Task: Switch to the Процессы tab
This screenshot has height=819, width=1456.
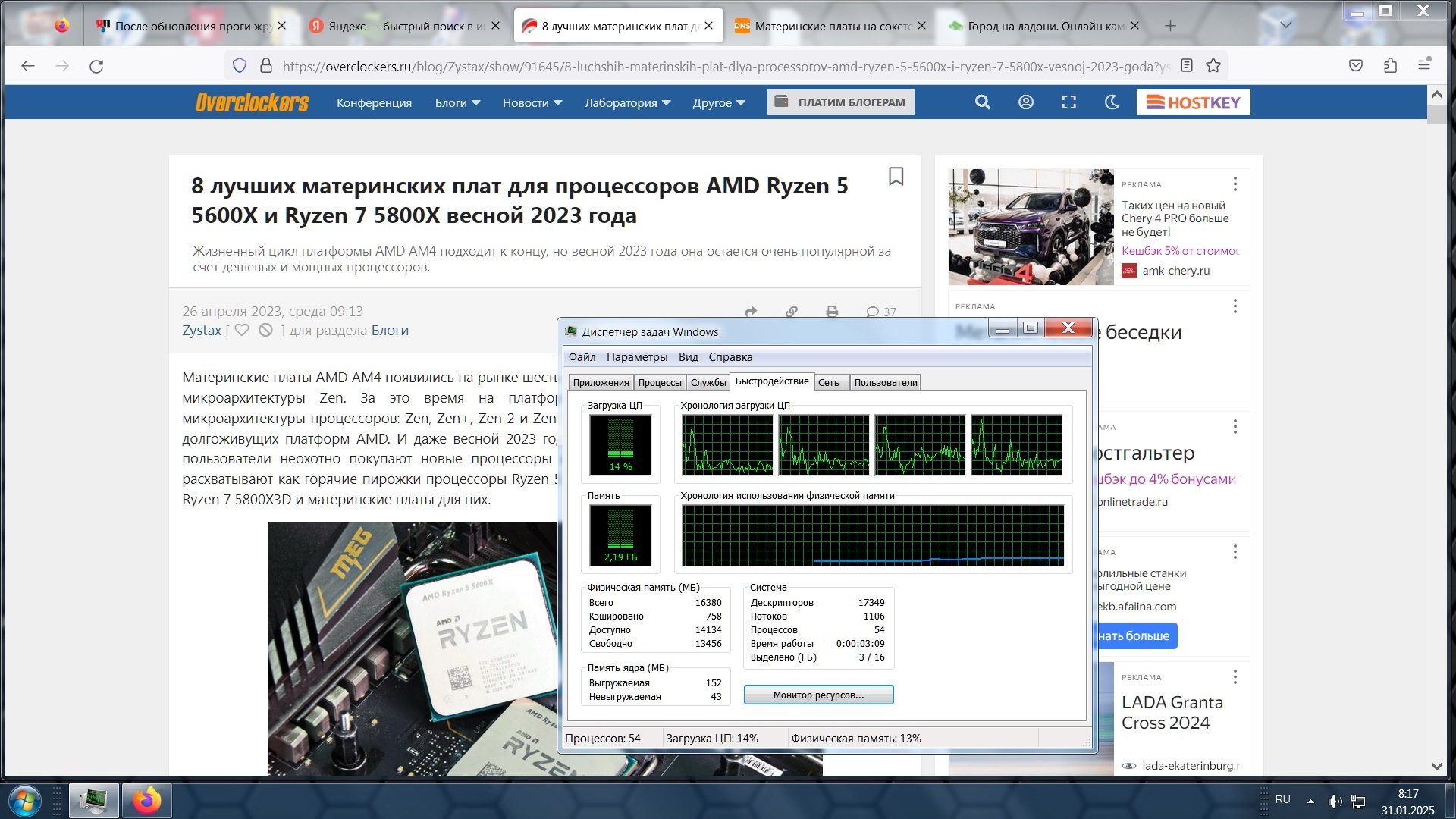Action: pyautogui.click(x=660, y=383)
